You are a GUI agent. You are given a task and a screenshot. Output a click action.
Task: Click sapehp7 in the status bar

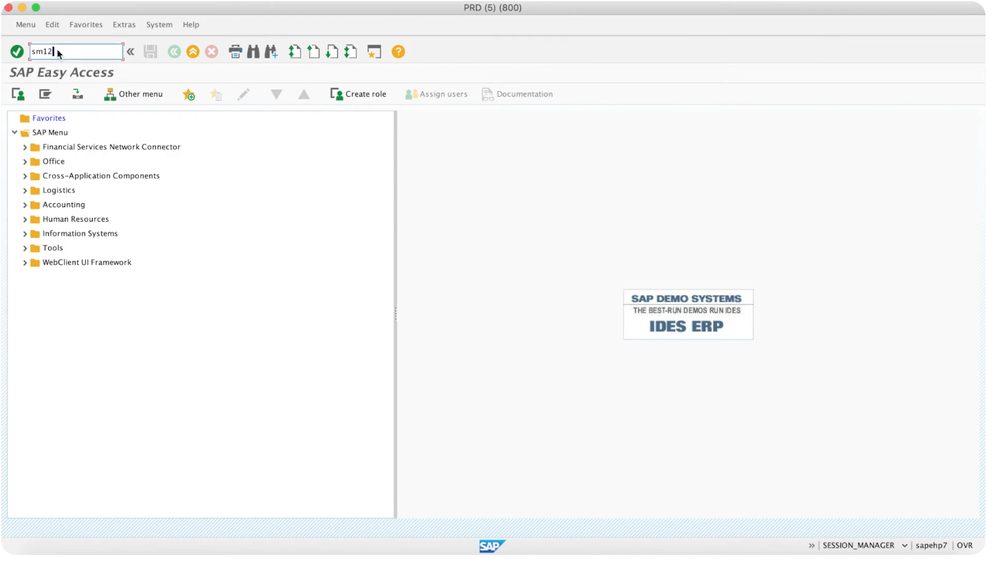(x=931, y=546)
